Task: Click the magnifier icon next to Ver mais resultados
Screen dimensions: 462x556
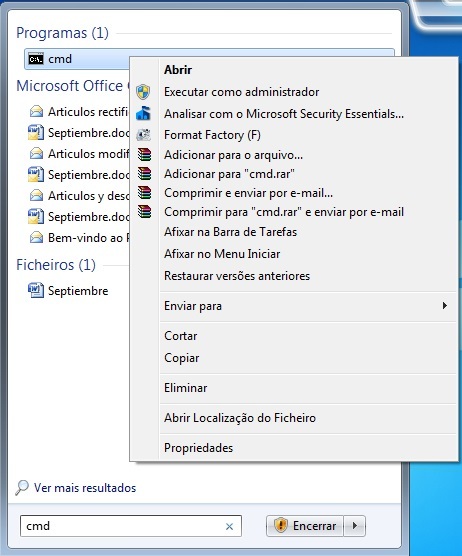Action: (x=22, y=488)
